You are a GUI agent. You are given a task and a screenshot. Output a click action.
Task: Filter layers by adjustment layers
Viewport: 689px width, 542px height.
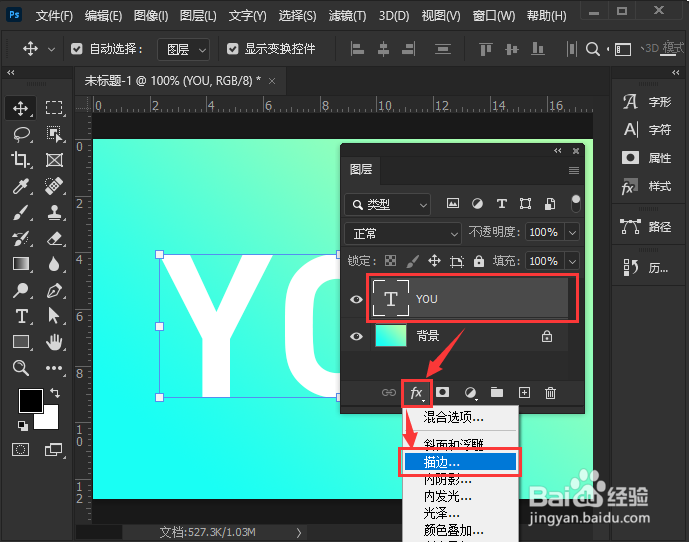477,204
